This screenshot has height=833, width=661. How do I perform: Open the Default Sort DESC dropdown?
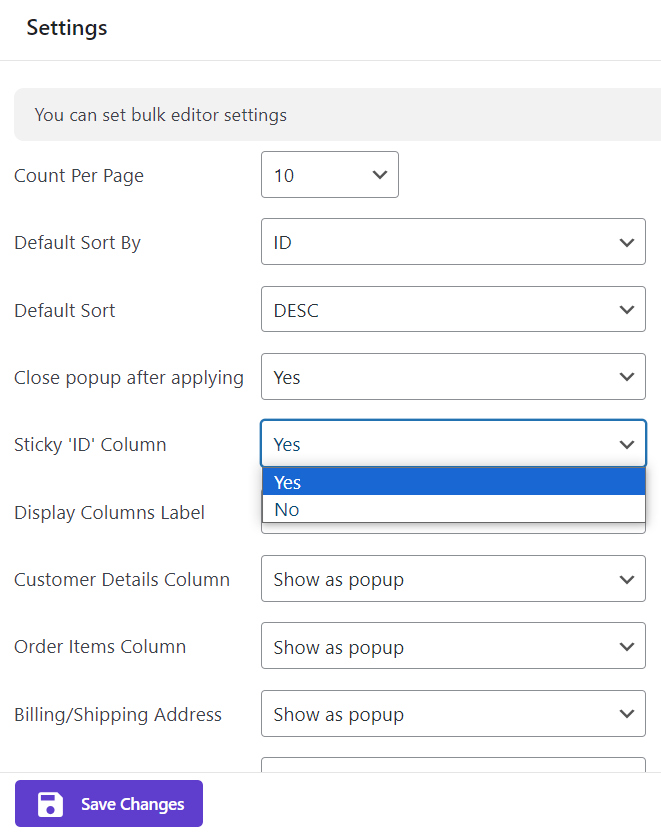[x=452, y=310]
